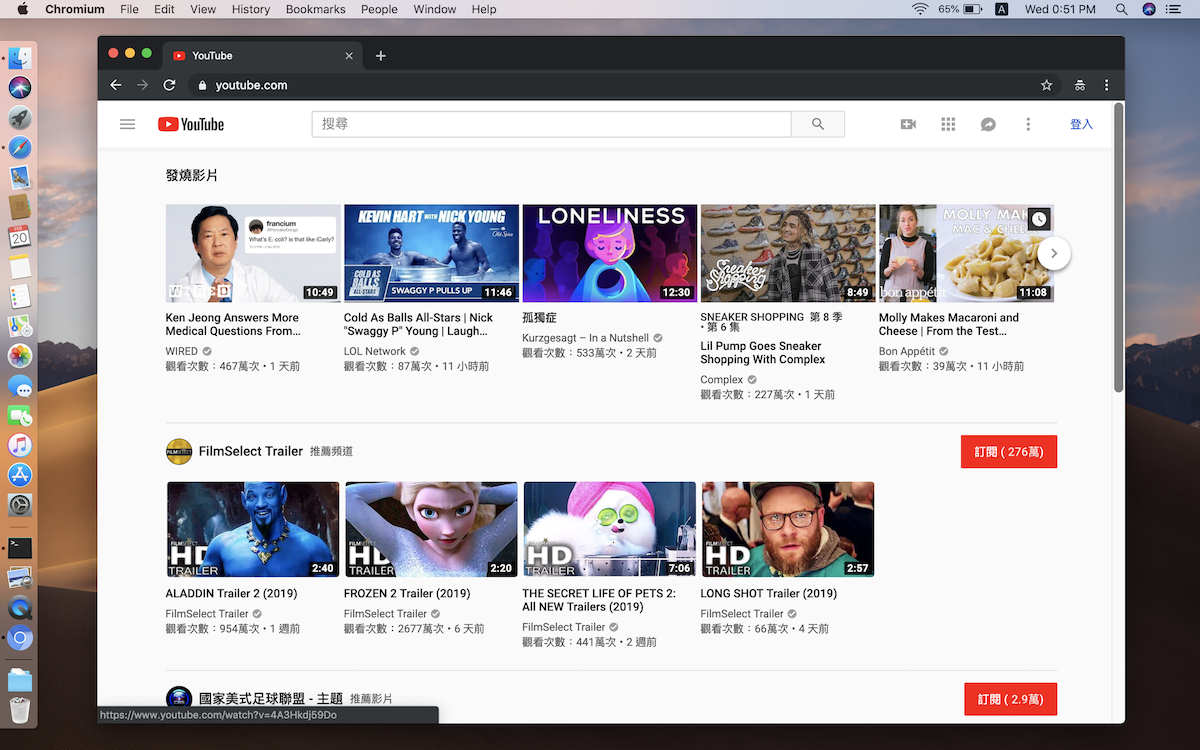The height and width of the screenshot is (750, 1200).
Task: Click the 發燒影片 trending section heading
Action: (x=192, y=176)
